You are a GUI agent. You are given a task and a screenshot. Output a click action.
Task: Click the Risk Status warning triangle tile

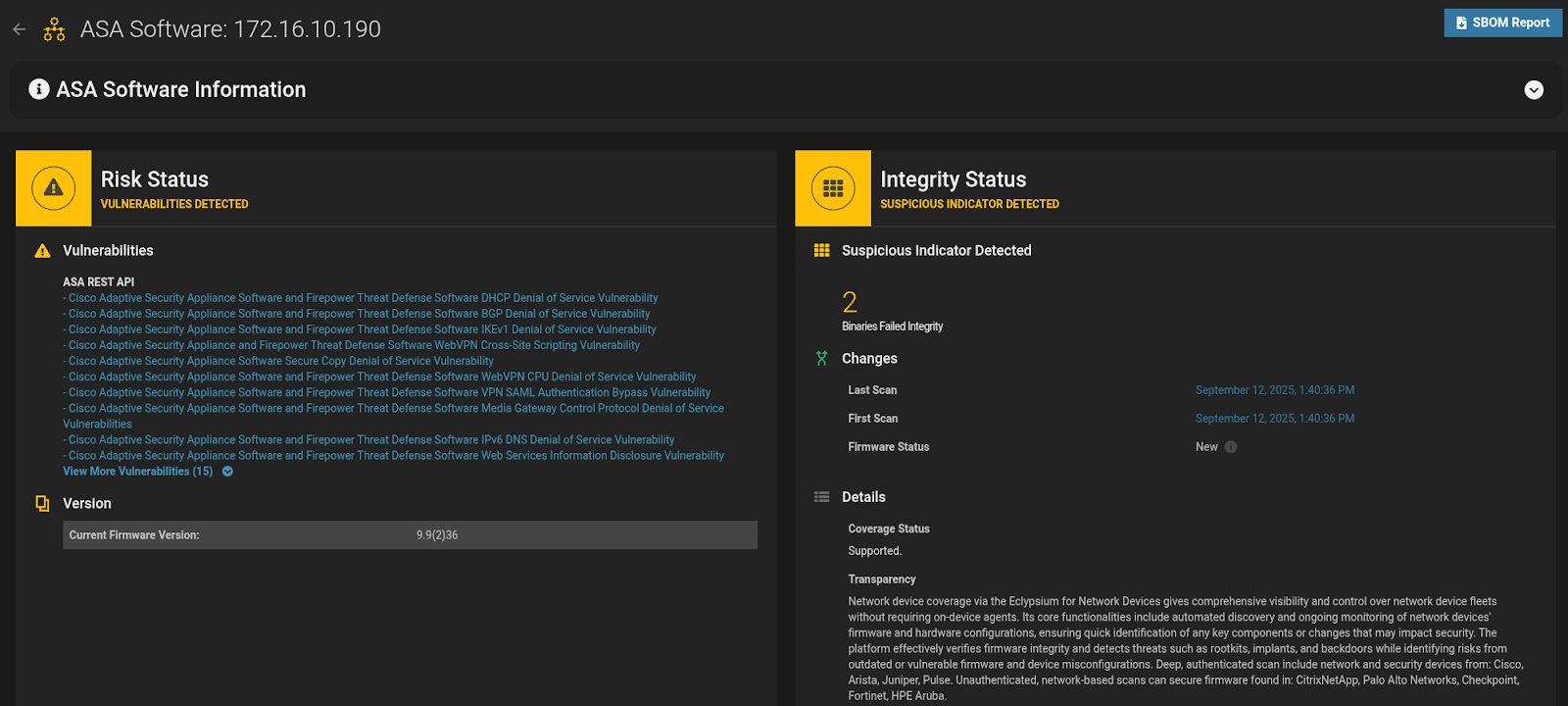pos(54,188)
